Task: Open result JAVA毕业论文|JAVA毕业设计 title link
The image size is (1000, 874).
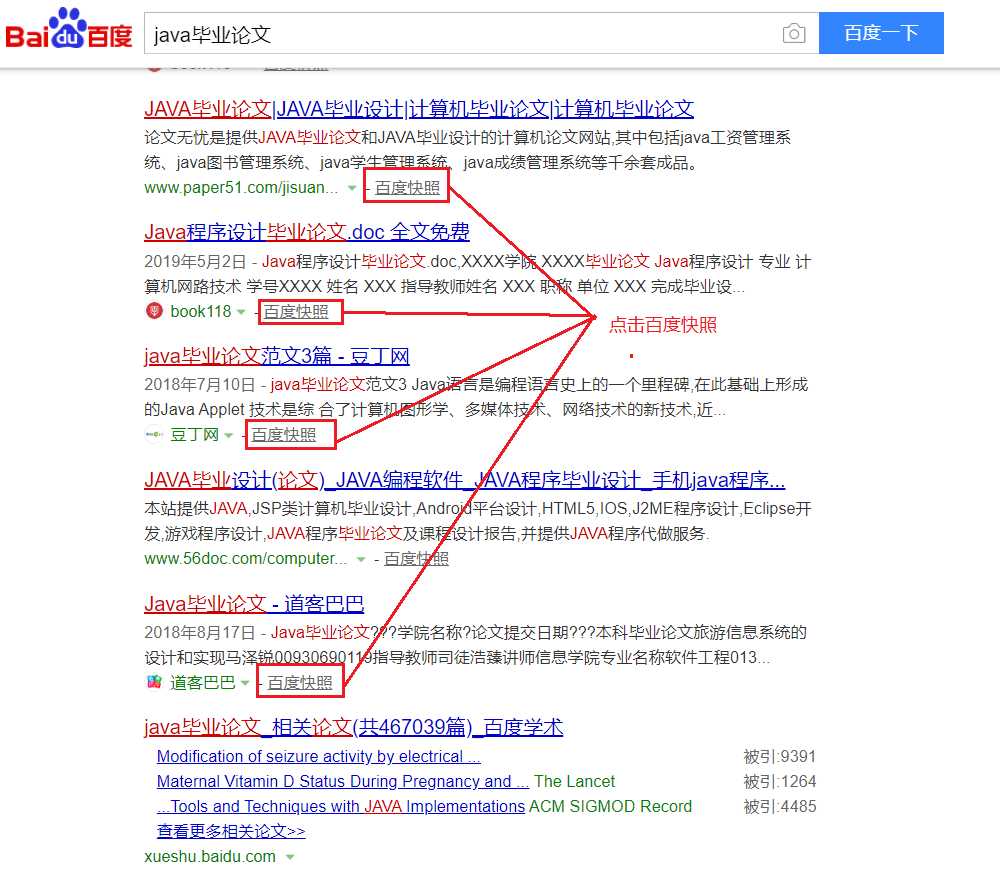Action: click(x=419, y=109)
